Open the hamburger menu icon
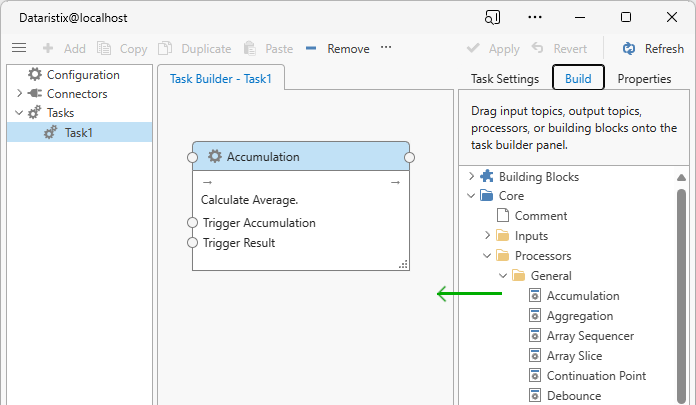The image size is (696, 405). [18, 48]
